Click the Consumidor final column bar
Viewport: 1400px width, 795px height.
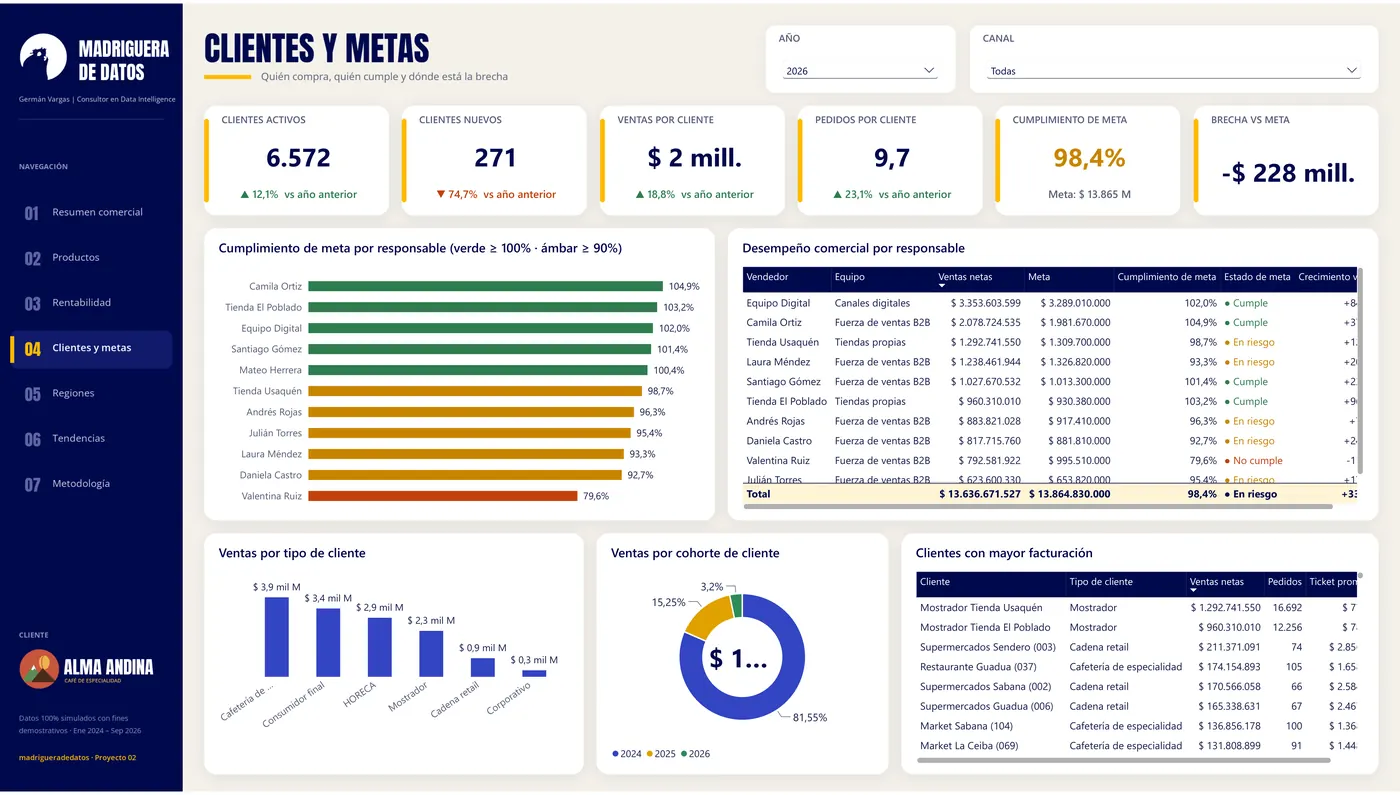(x=328, y=643)
